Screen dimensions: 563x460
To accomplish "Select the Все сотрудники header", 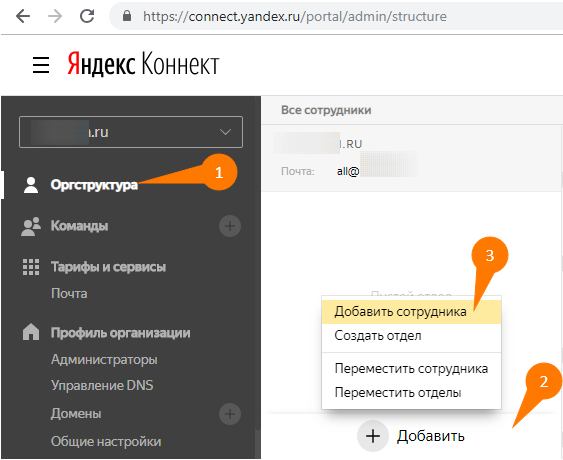I will tap(326, 110).
